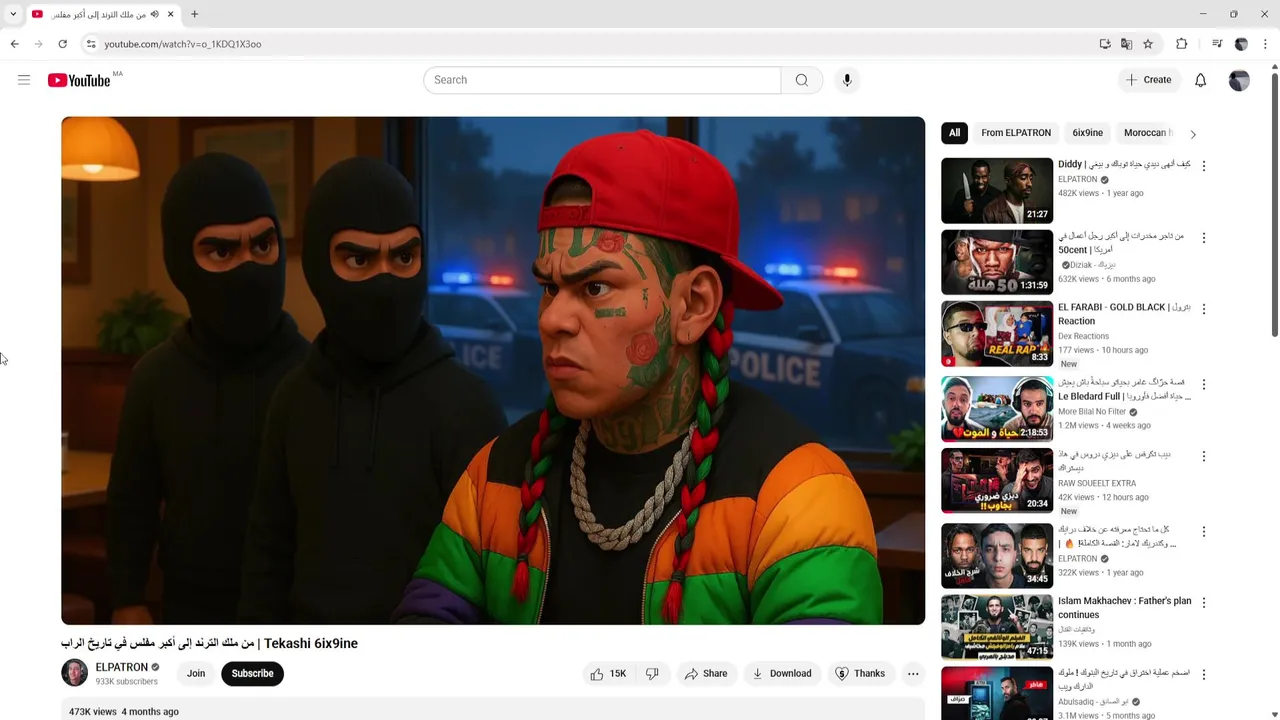Click the Dex Reactions channel name

1083,337
